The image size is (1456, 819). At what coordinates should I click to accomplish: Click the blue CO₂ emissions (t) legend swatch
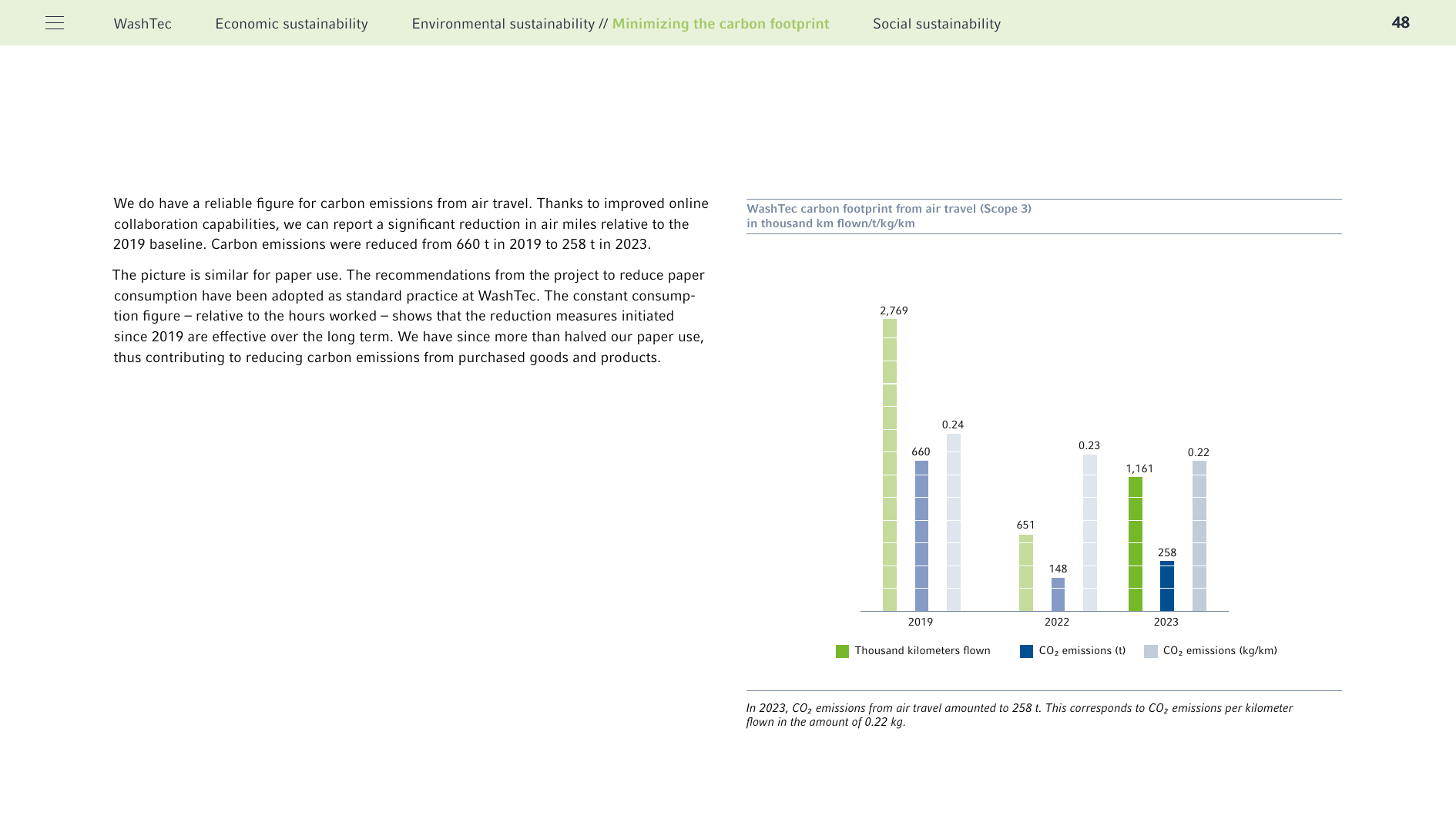coord(1026,651)
